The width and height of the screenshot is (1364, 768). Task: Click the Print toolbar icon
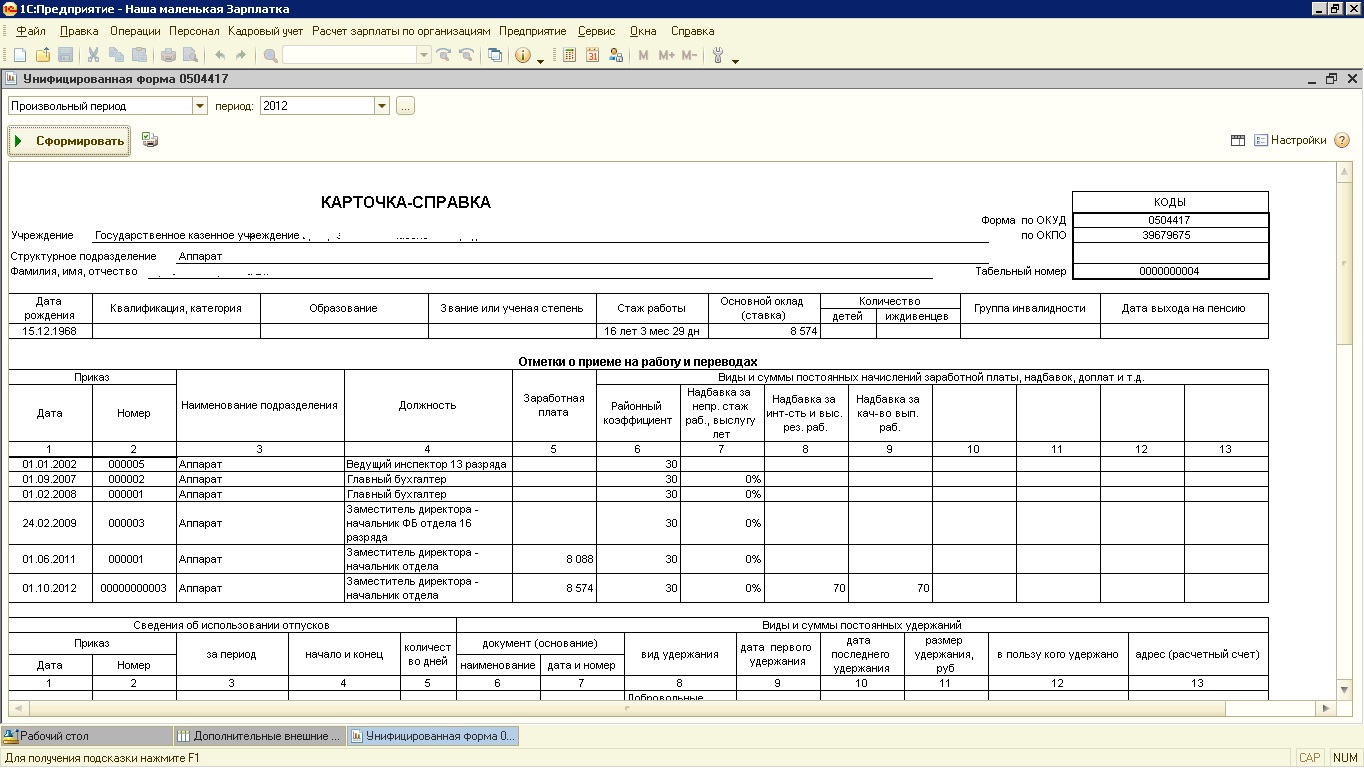168,55
